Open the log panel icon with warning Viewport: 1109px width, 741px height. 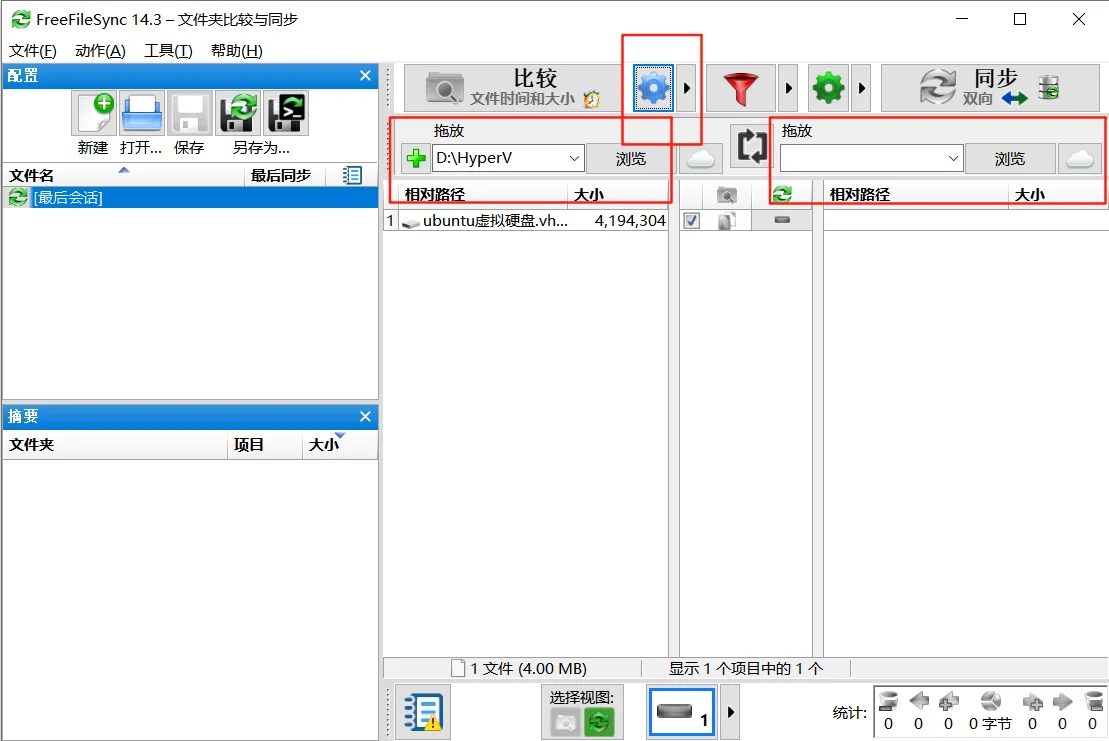[423, 712]
